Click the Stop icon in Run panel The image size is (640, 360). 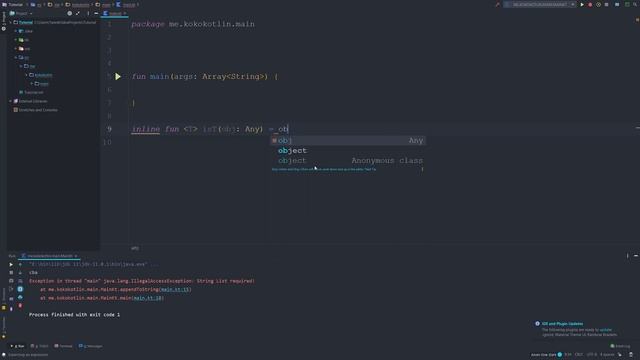click(11, 273)
